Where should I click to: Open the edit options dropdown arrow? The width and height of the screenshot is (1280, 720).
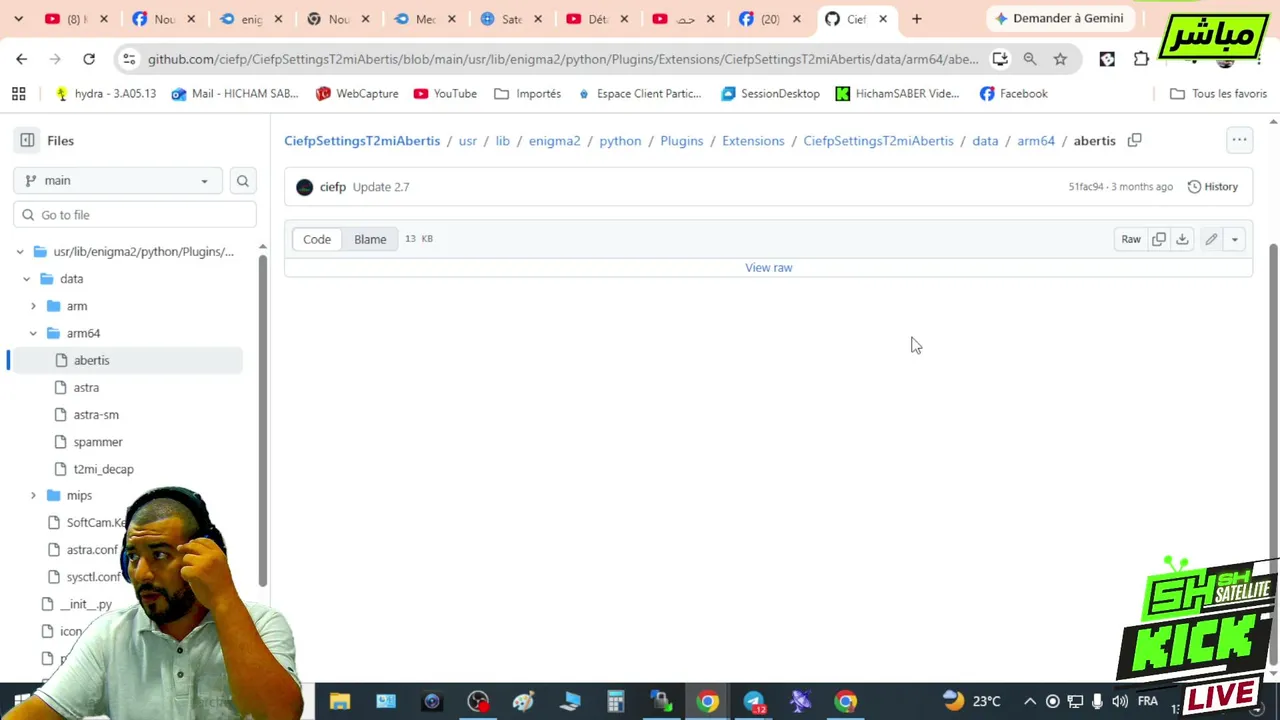(1234, 240)
